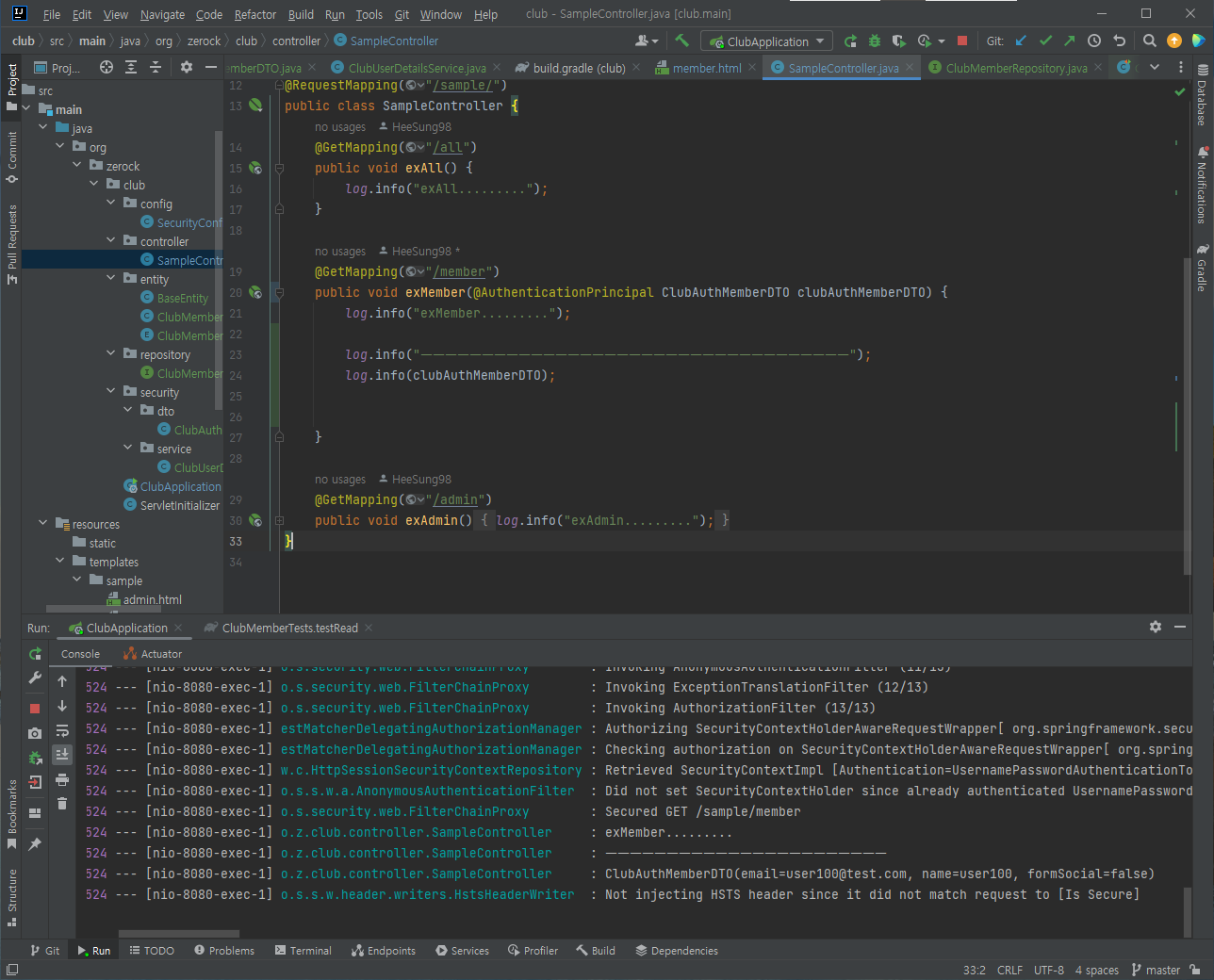Hide the Project panel with the minus icon
Screen dimensions: 1214x980
tap(211, 67)
